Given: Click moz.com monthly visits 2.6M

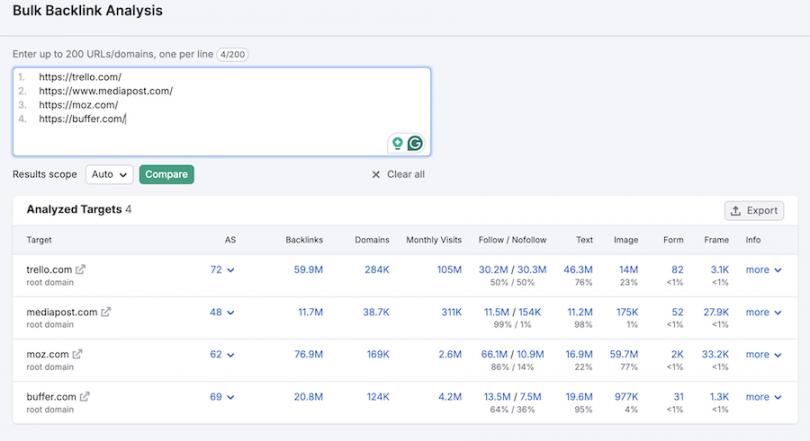Looking at the screenshot, I should coord(450,354).
